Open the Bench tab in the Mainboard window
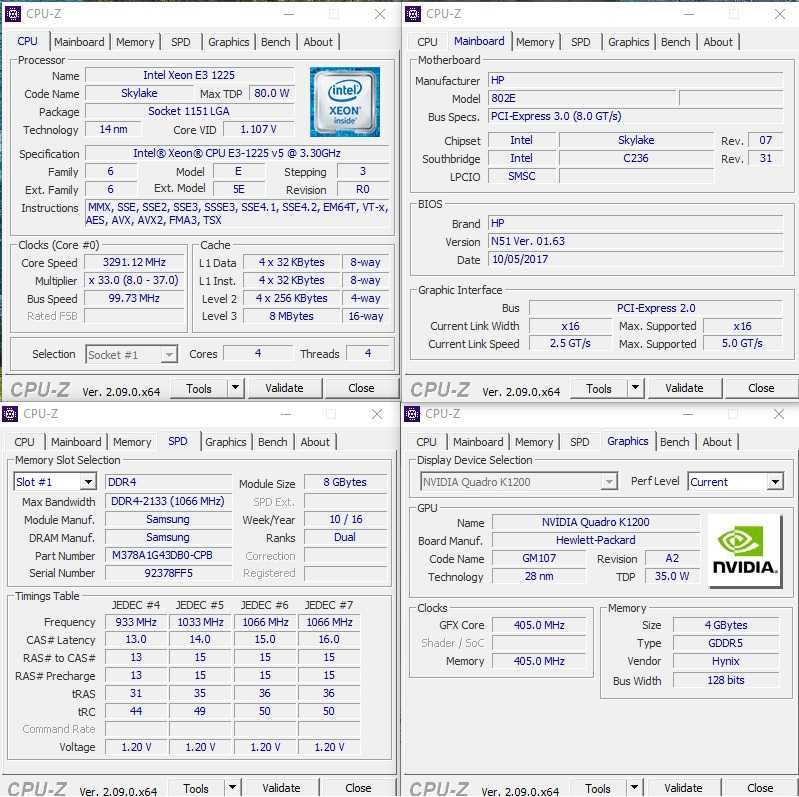The width and height of the screenshot is (799, 797). pyautogui.click(x=676, y=42)
